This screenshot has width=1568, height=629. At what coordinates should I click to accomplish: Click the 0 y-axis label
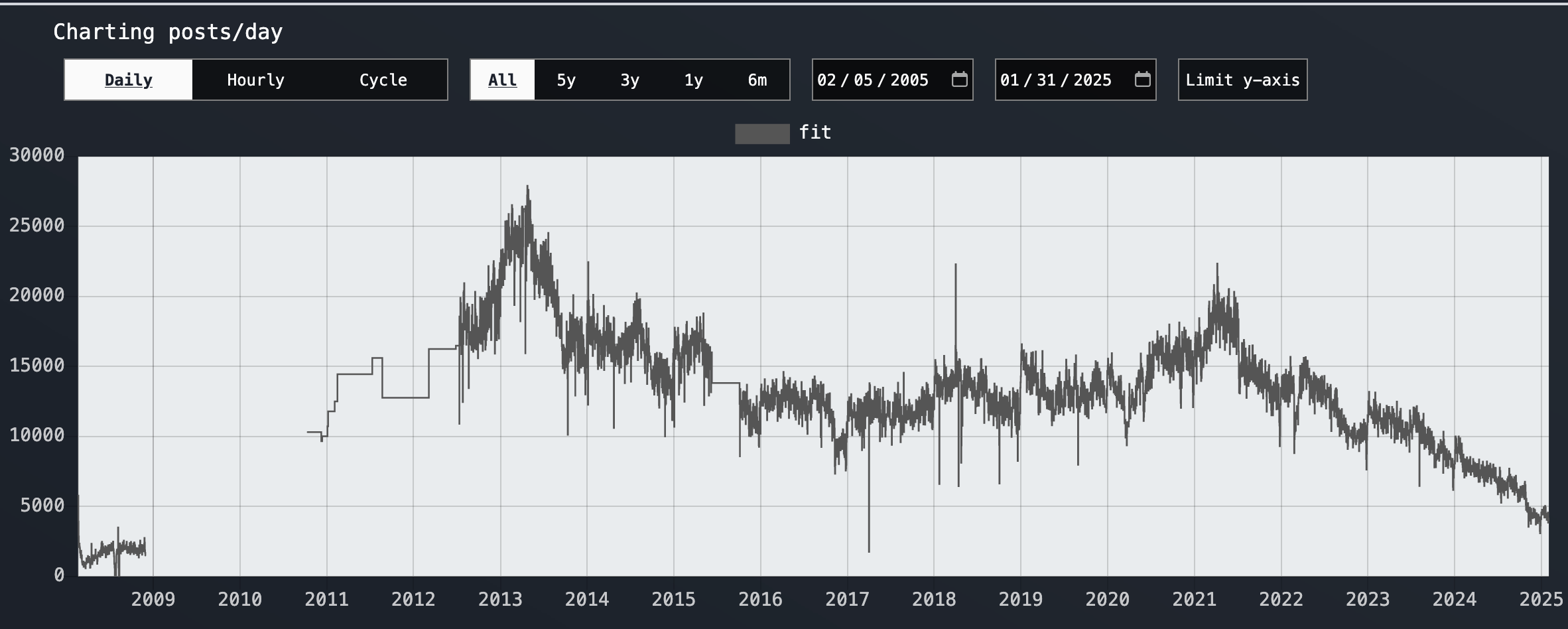coord(59,575)
